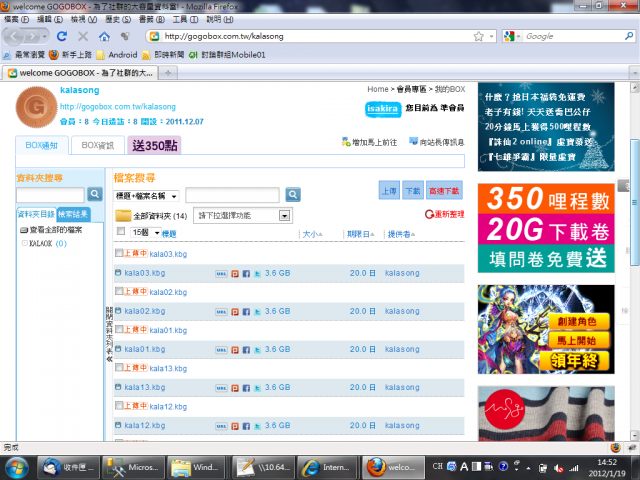
Task: Click the all folders yellow folder icon
Action: [x=123, y=216]
